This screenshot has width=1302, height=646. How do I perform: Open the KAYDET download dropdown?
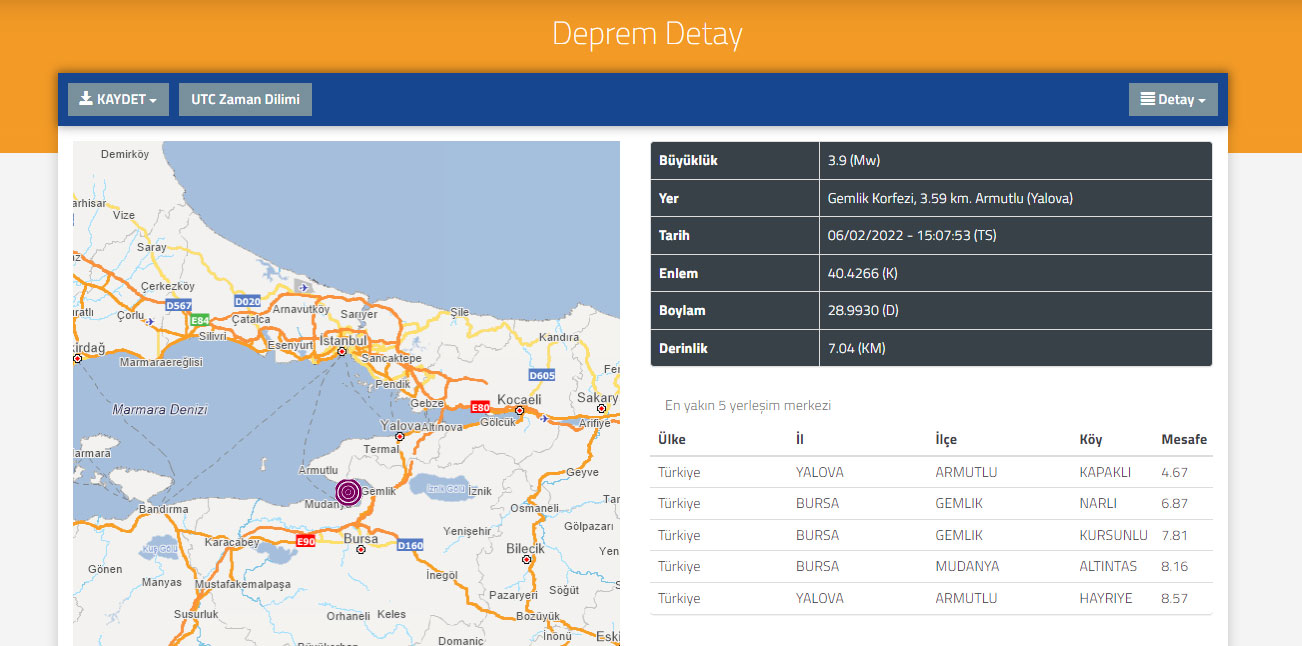point(118,99)
